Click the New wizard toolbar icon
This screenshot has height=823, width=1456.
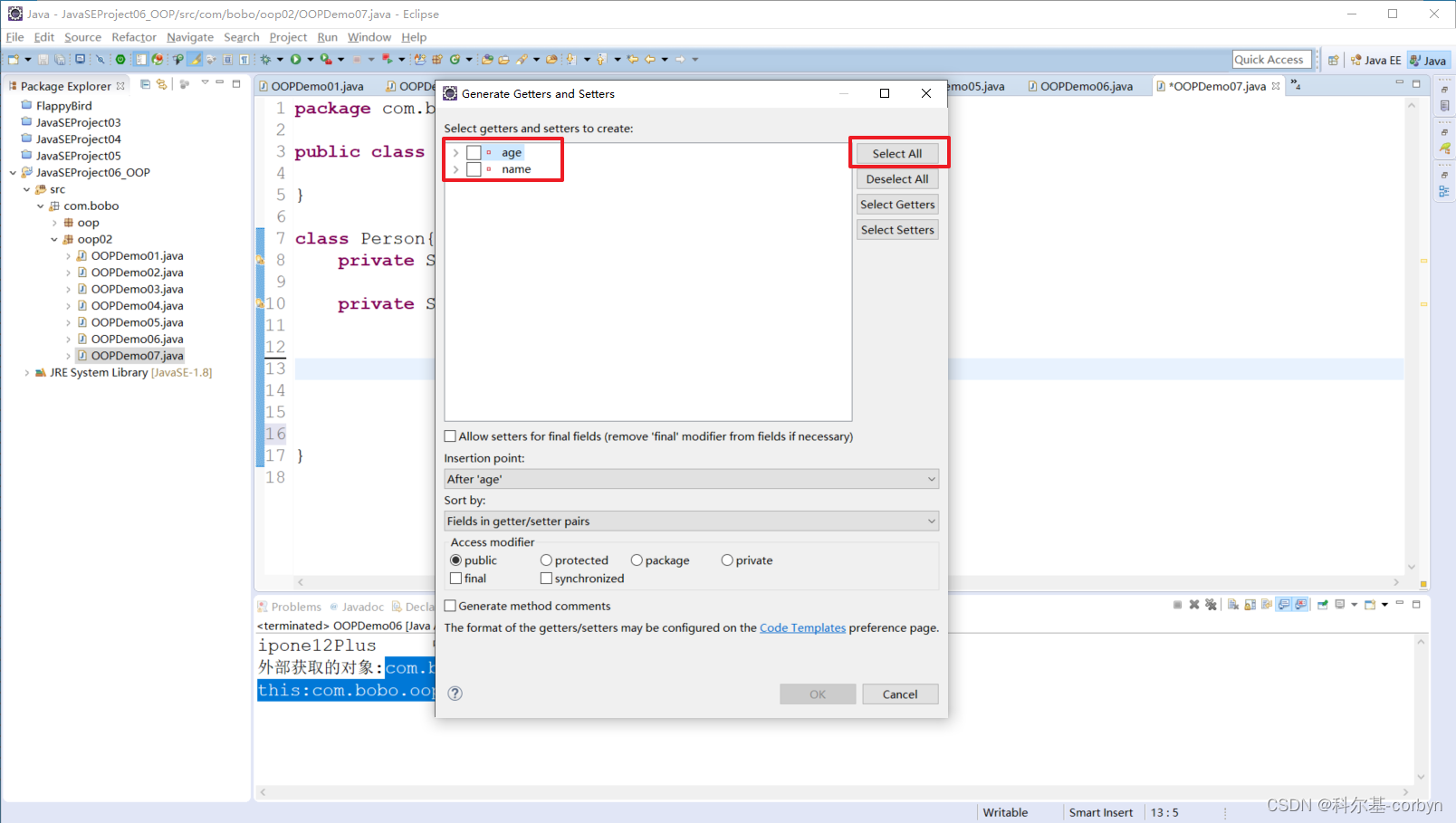click(14, 60)
